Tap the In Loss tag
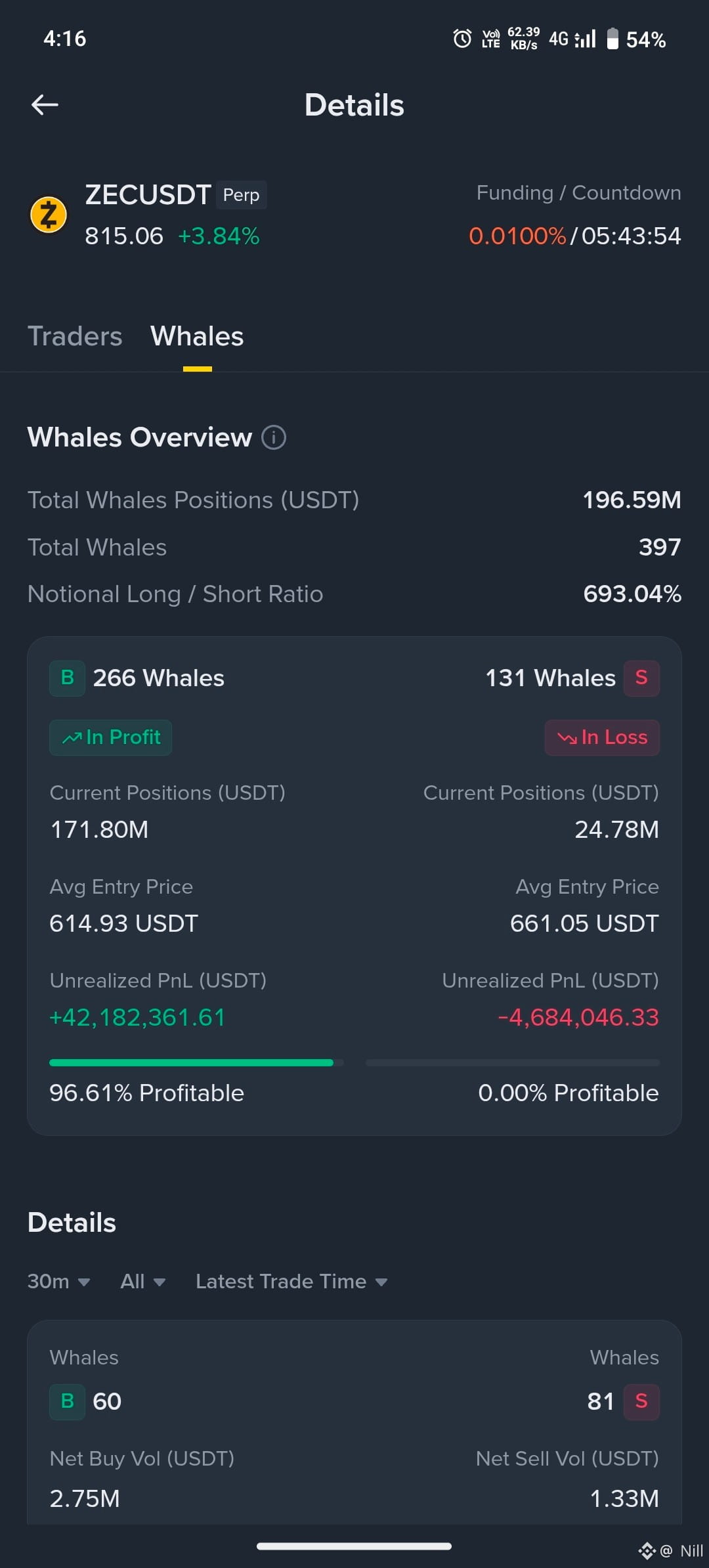Image resolution: width=709 pixels, height=1568 pixels. tap(602, 737)
